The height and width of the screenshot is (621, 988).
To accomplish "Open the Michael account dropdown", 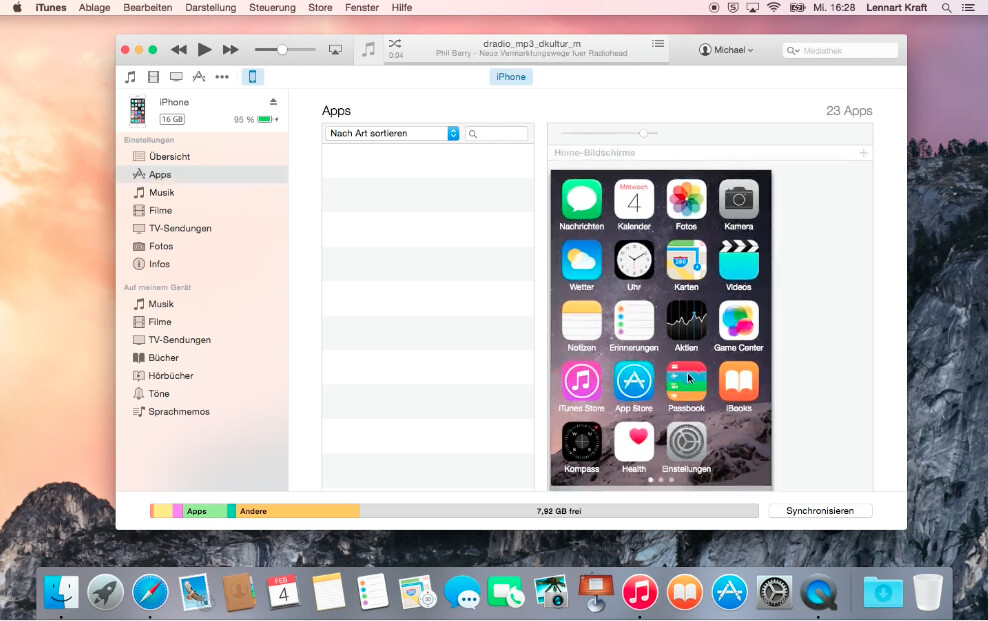I will tap(725, 49).
